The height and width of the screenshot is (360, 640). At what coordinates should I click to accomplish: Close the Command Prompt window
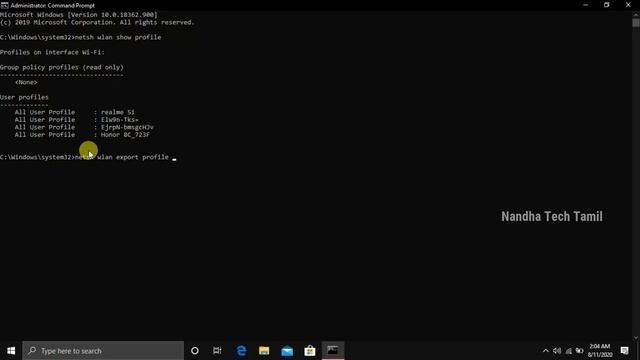coord(628,5)
